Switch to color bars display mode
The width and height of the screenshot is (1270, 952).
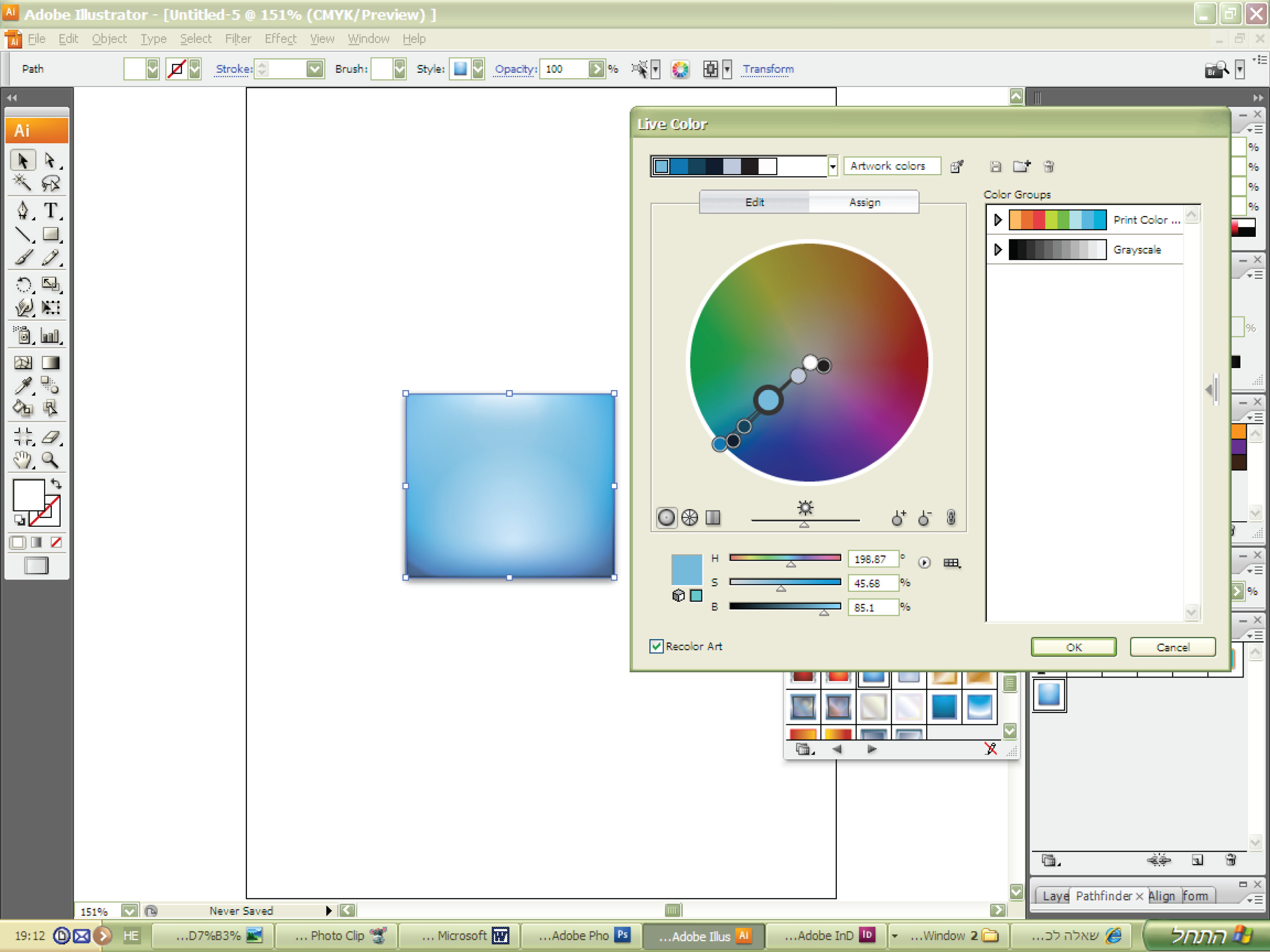tap(713, 518)
